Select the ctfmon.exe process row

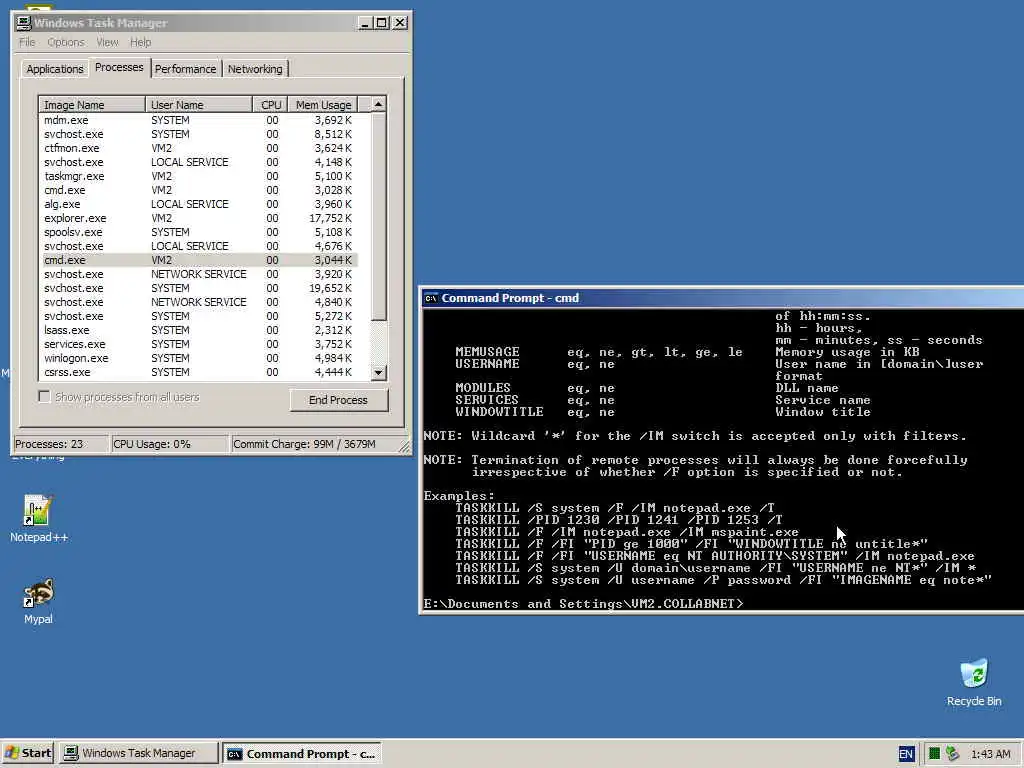pos(199,148)
